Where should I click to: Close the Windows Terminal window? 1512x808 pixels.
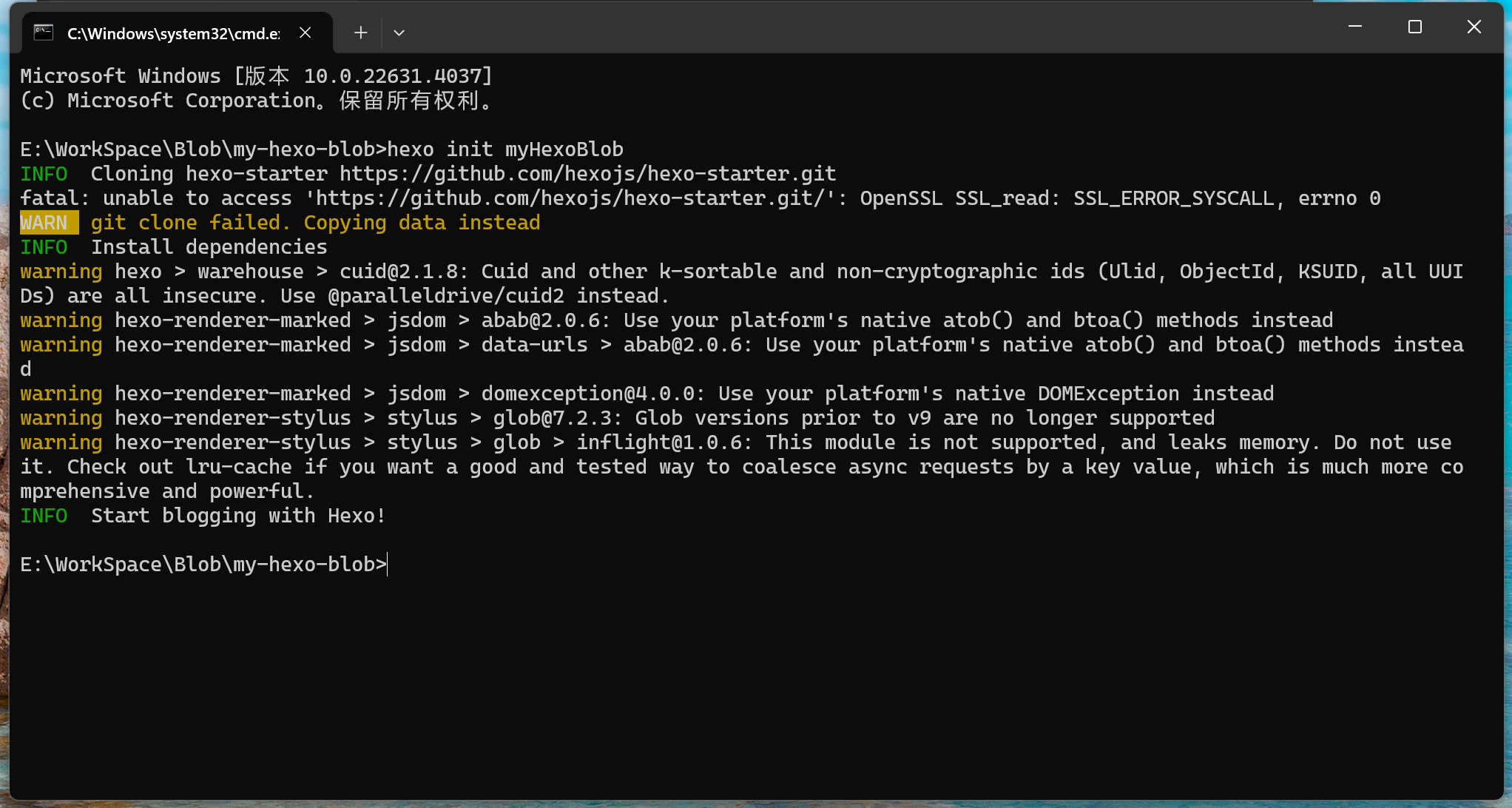point(1474,27)
